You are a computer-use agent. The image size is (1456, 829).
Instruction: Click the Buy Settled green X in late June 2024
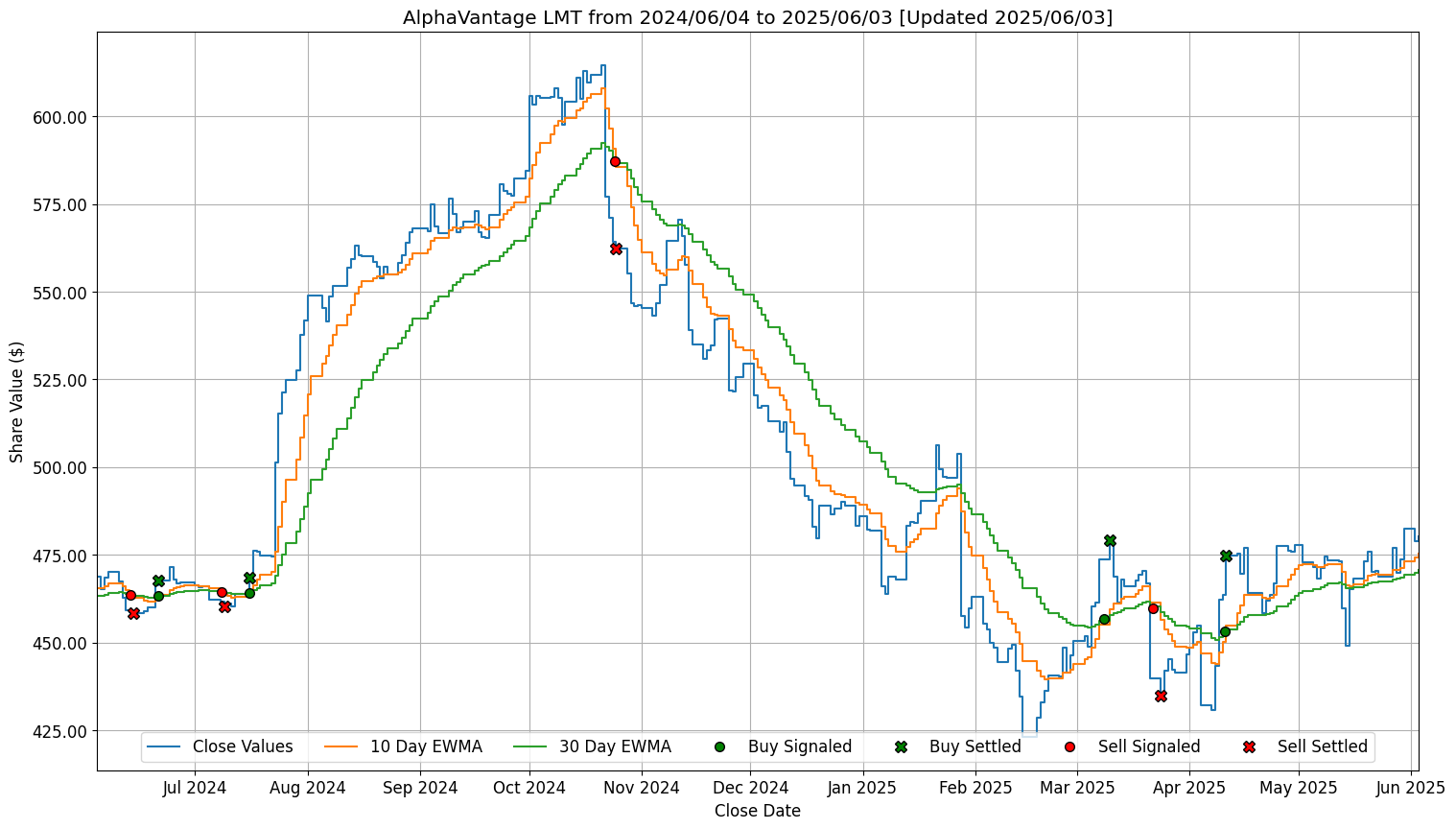(158, 581)
